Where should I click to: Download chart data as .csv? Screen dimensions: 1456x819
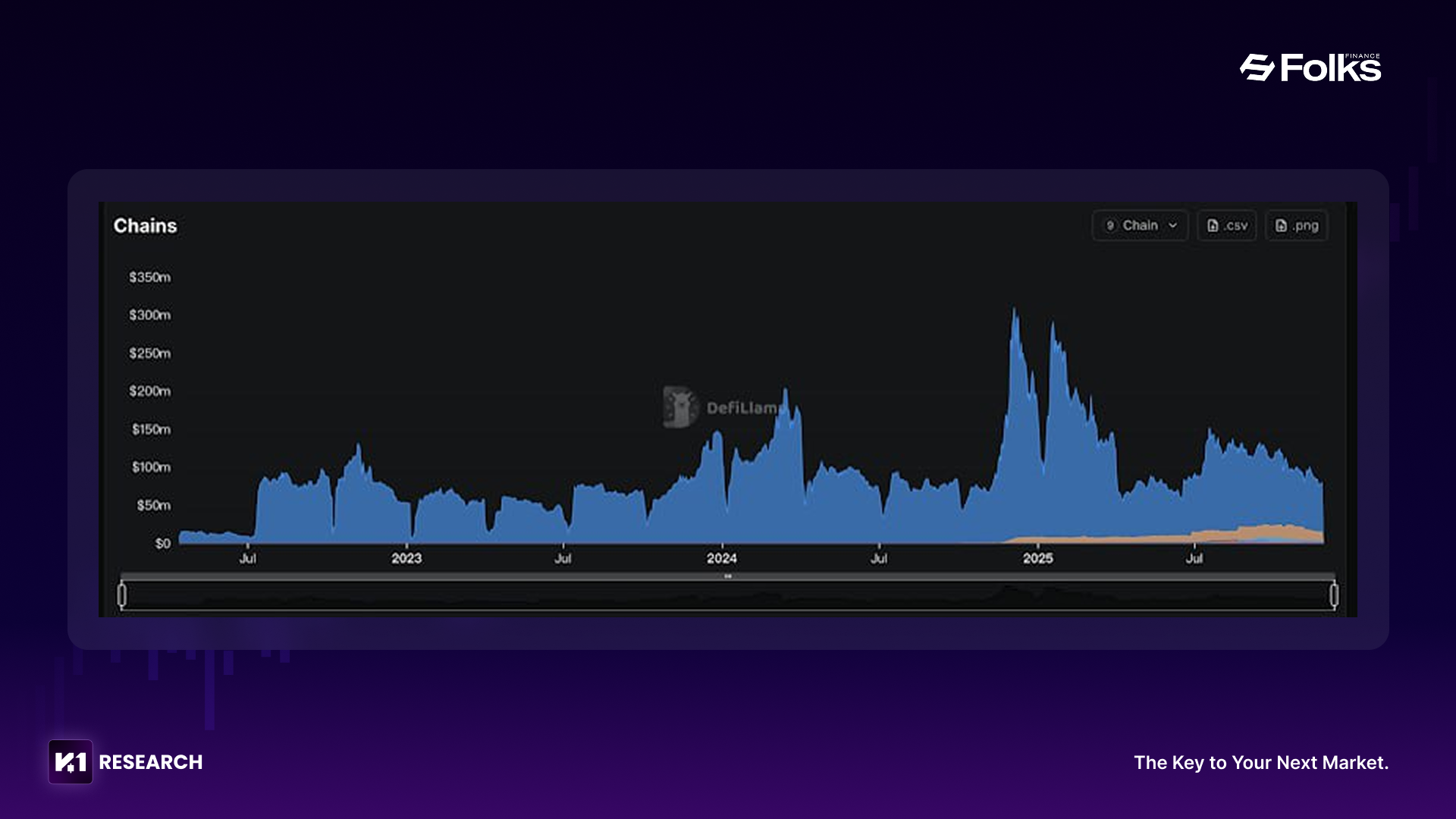pos(1226,226)
